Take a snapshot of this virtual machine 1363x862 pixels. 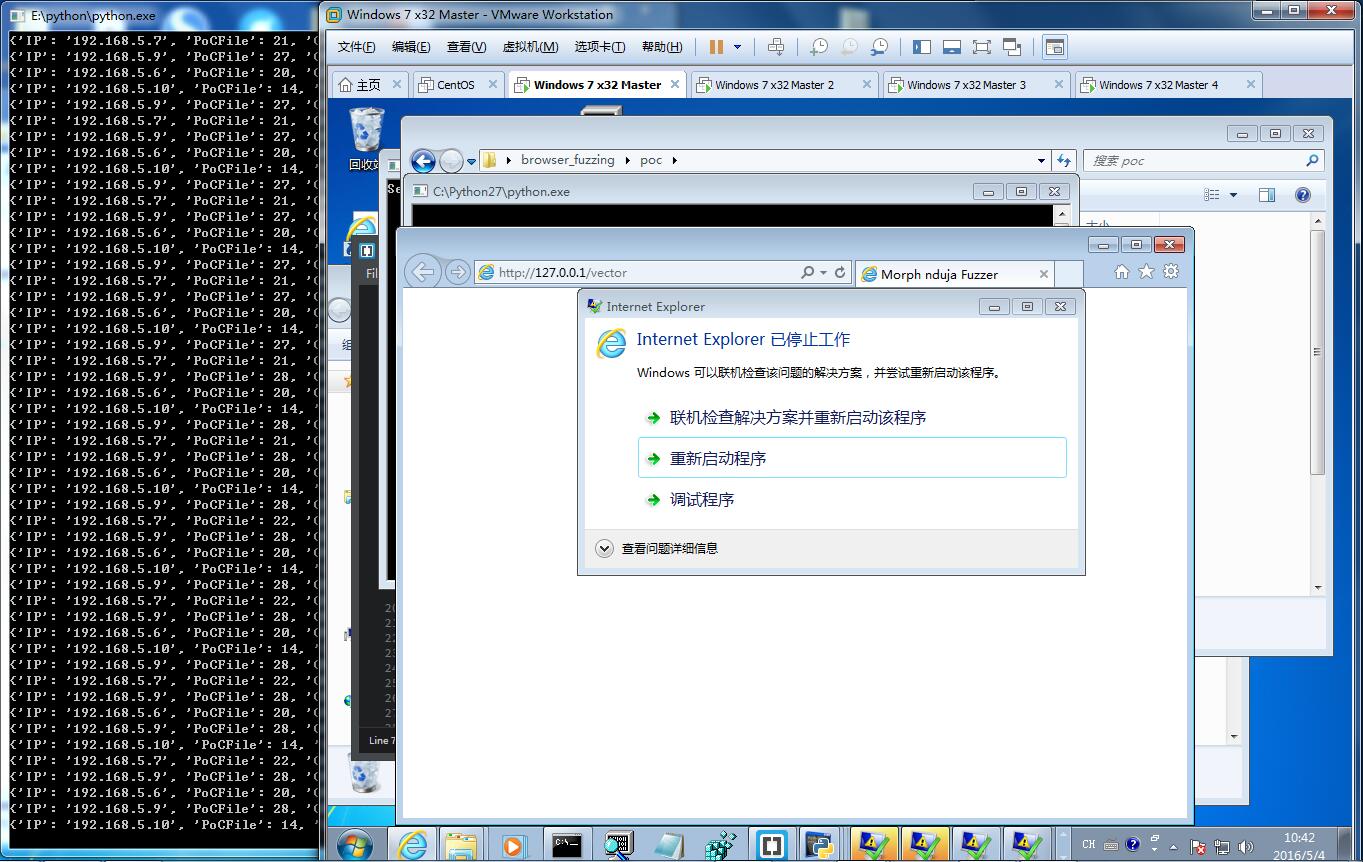819,47
